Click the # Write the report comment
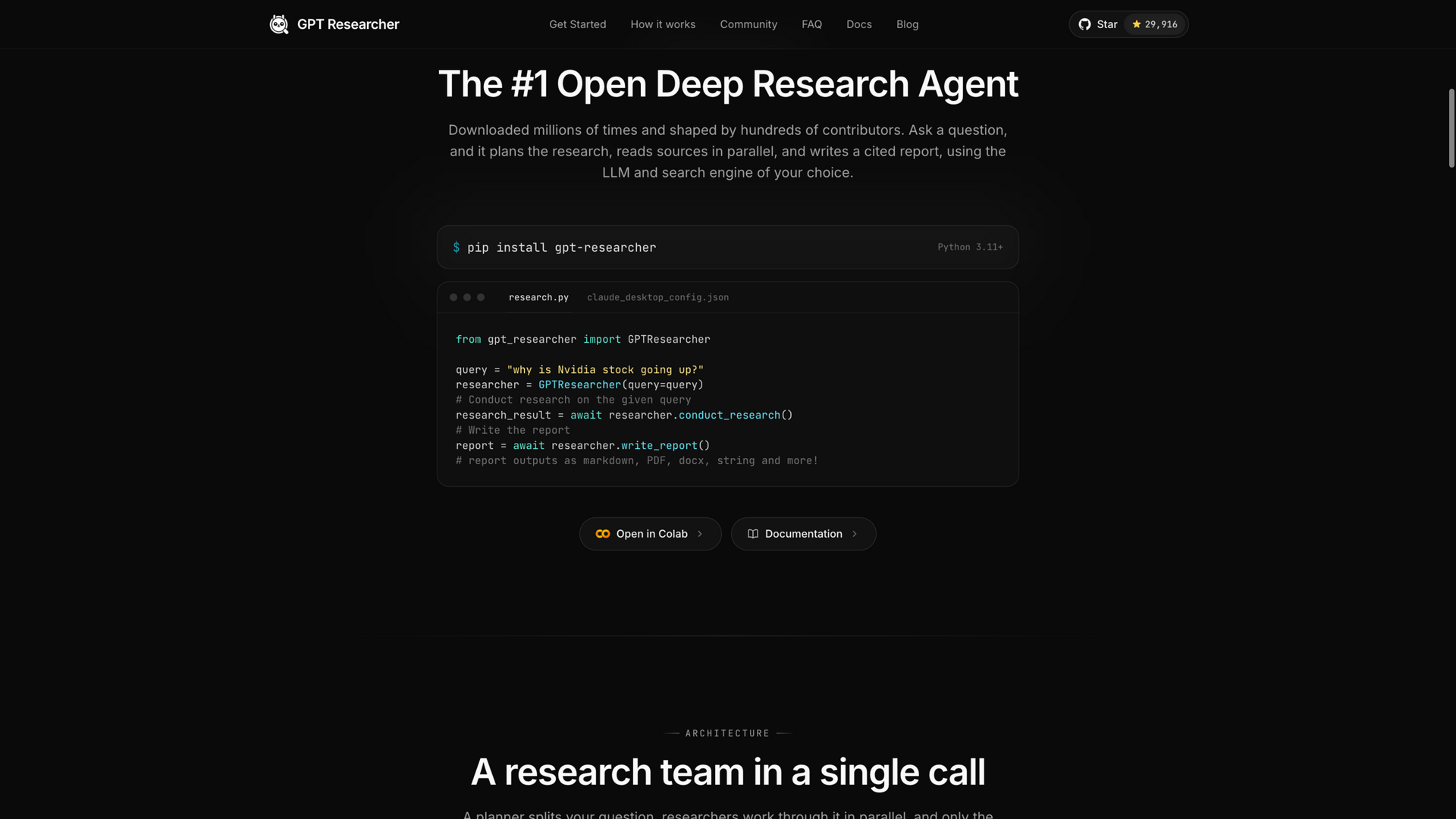Viewport: 1456px width, 819px height. pyautogui.click(x=513, y=430)
